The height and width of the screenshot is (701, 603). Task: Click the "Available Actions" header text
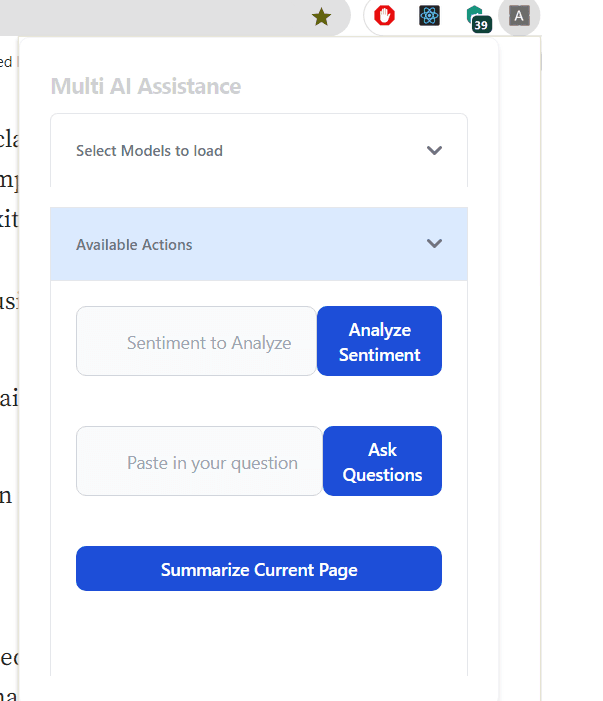tap(134, 245)
